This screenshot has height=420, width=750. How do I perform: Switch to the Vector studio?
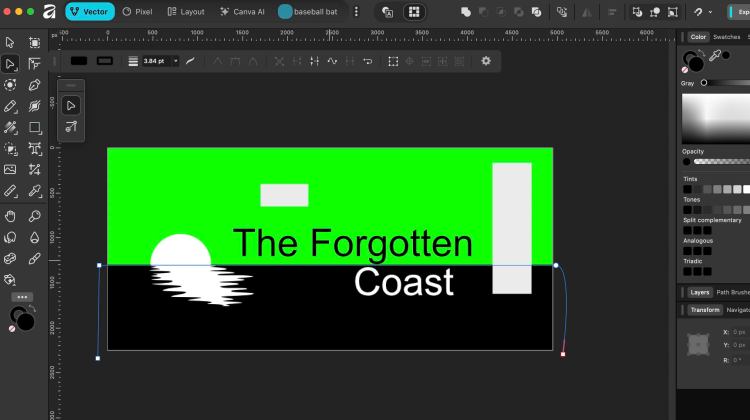90,12
